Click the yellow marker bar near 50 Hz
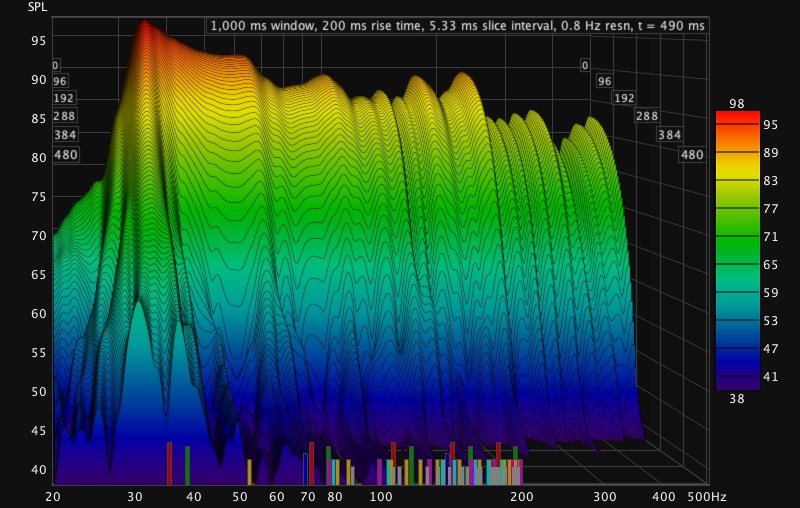This screenshot has height=508, width=800. 249,471
